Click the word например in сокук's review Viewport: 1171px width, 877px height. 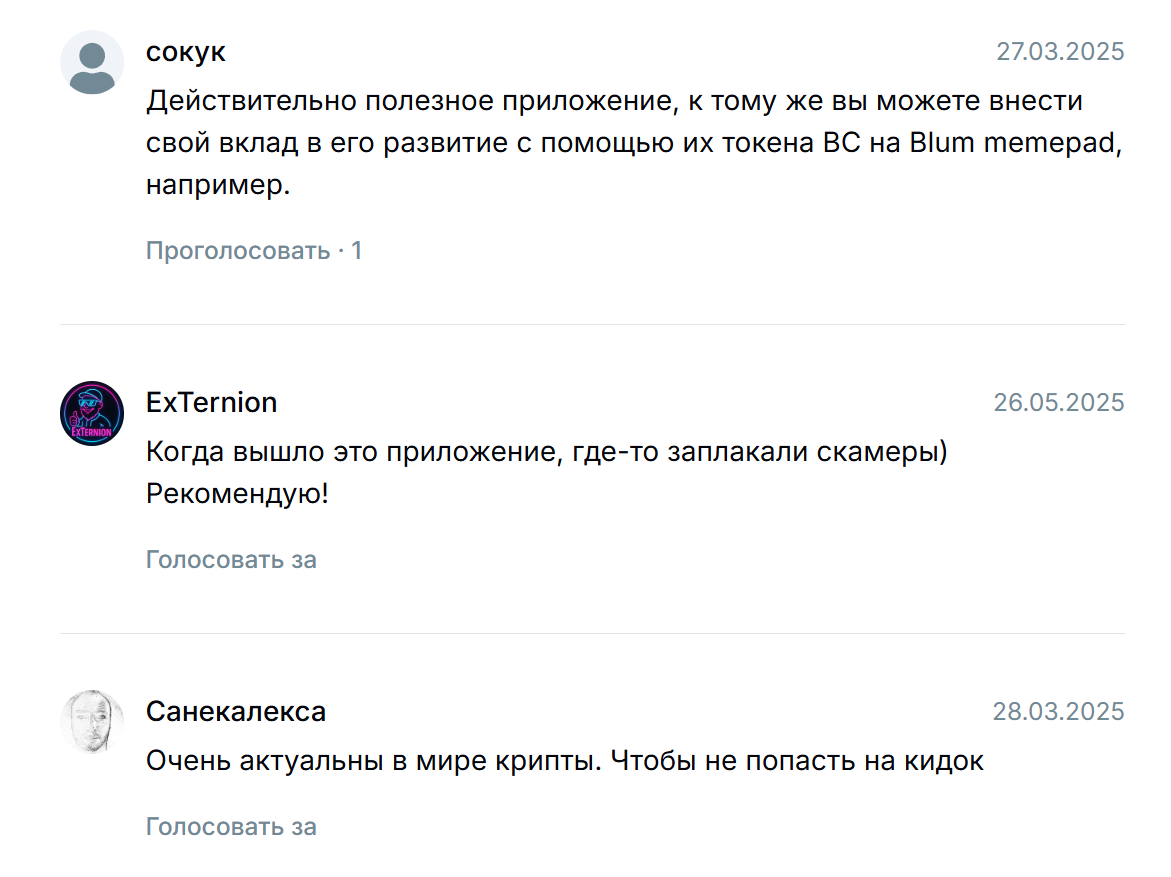coord(217,185)
